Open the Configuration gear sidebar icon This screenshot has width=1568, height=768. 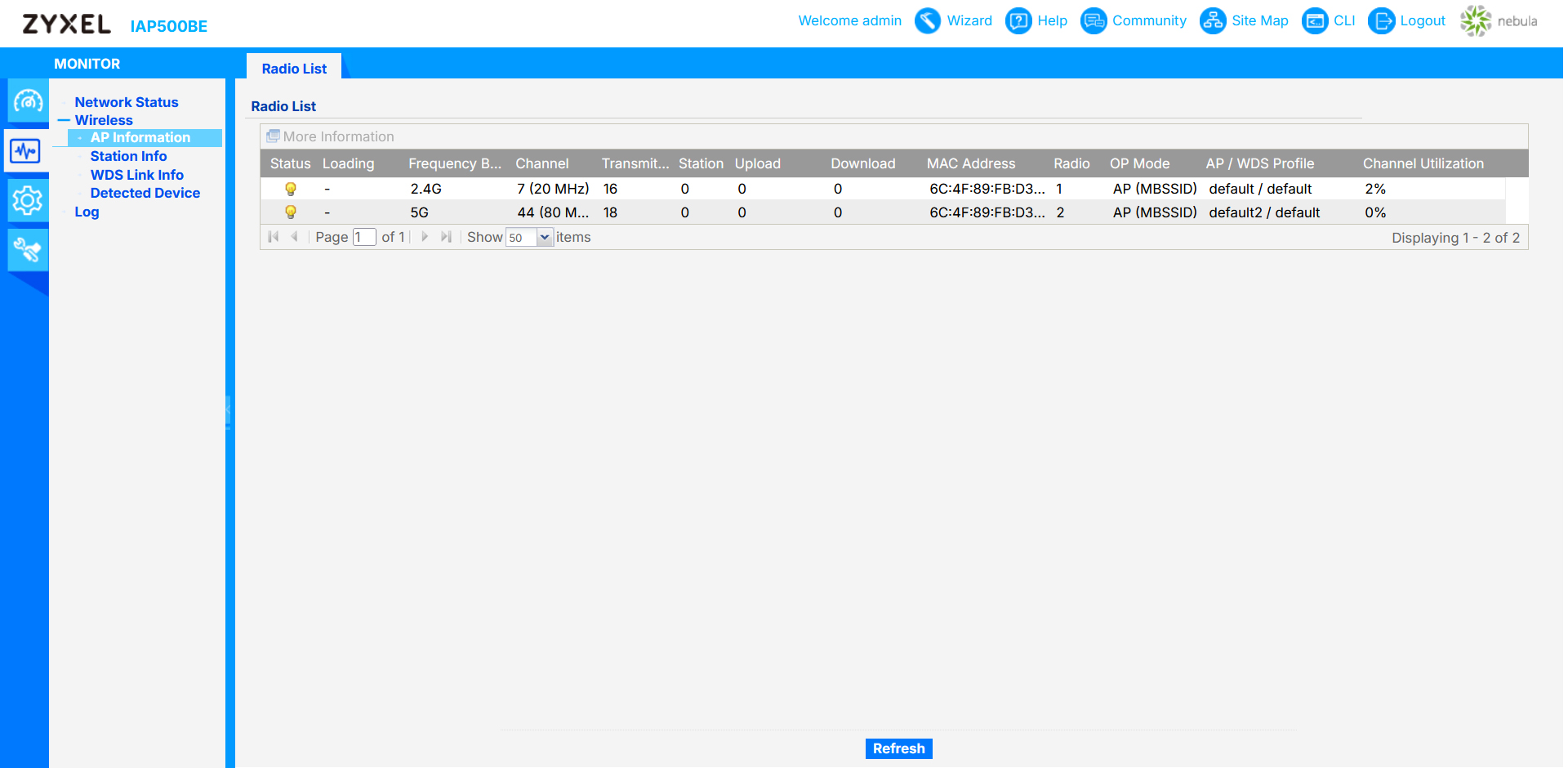(x=28, y=200)
